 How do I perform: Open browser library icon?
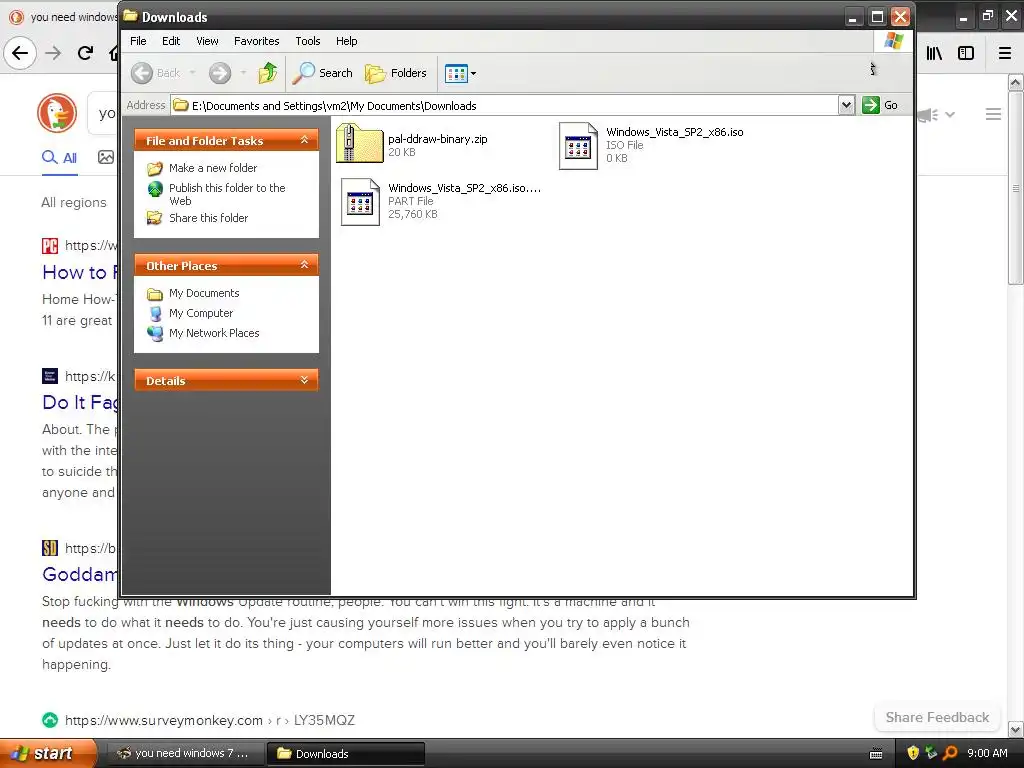pos(934,54)
